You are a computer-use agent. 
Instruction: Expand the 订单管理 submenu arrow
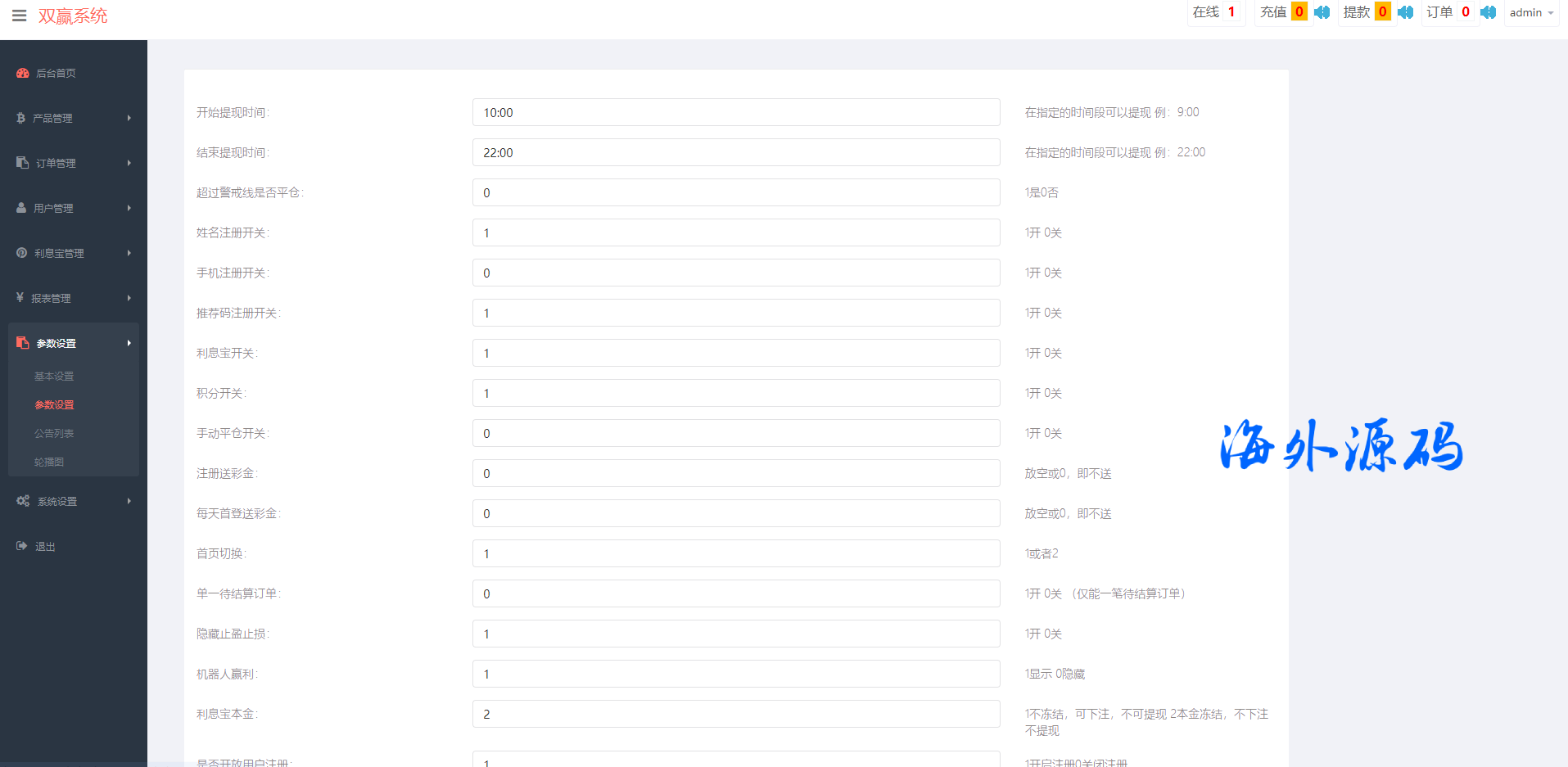129,163
